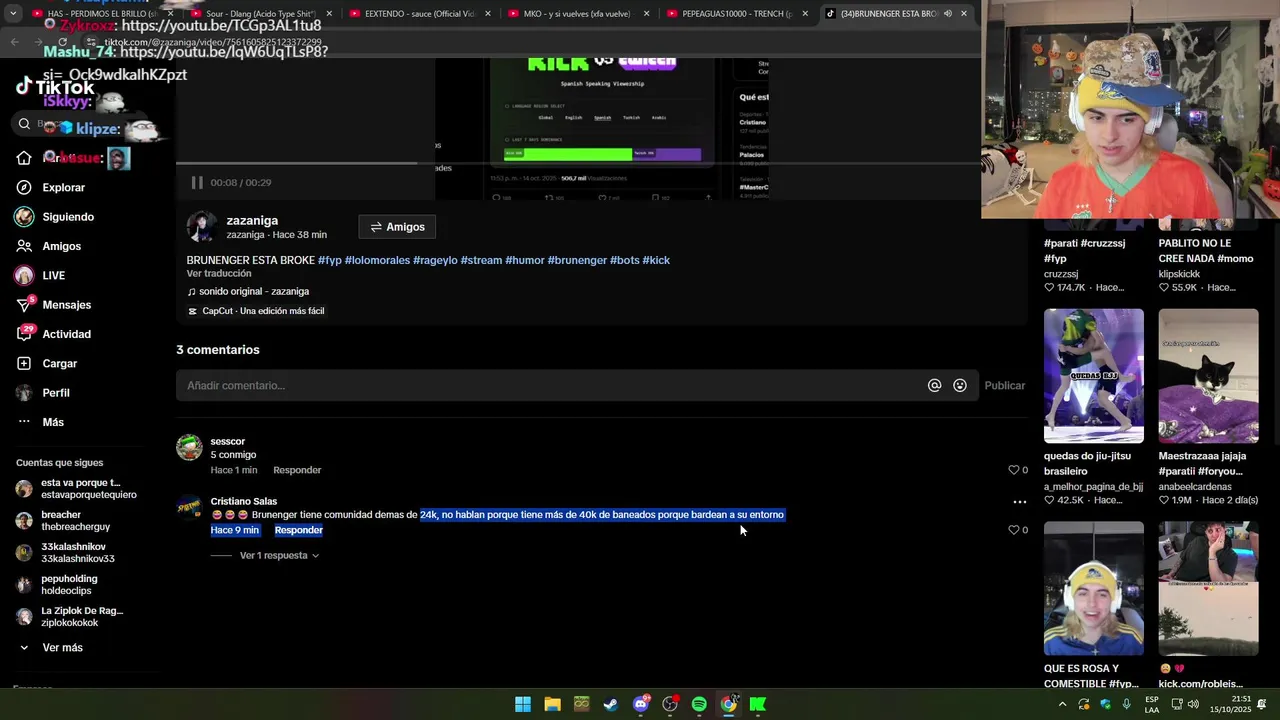This screenshot has height=720, width=1280.
Task: Open emoji picker in comment box
Action: pos(960,385)
